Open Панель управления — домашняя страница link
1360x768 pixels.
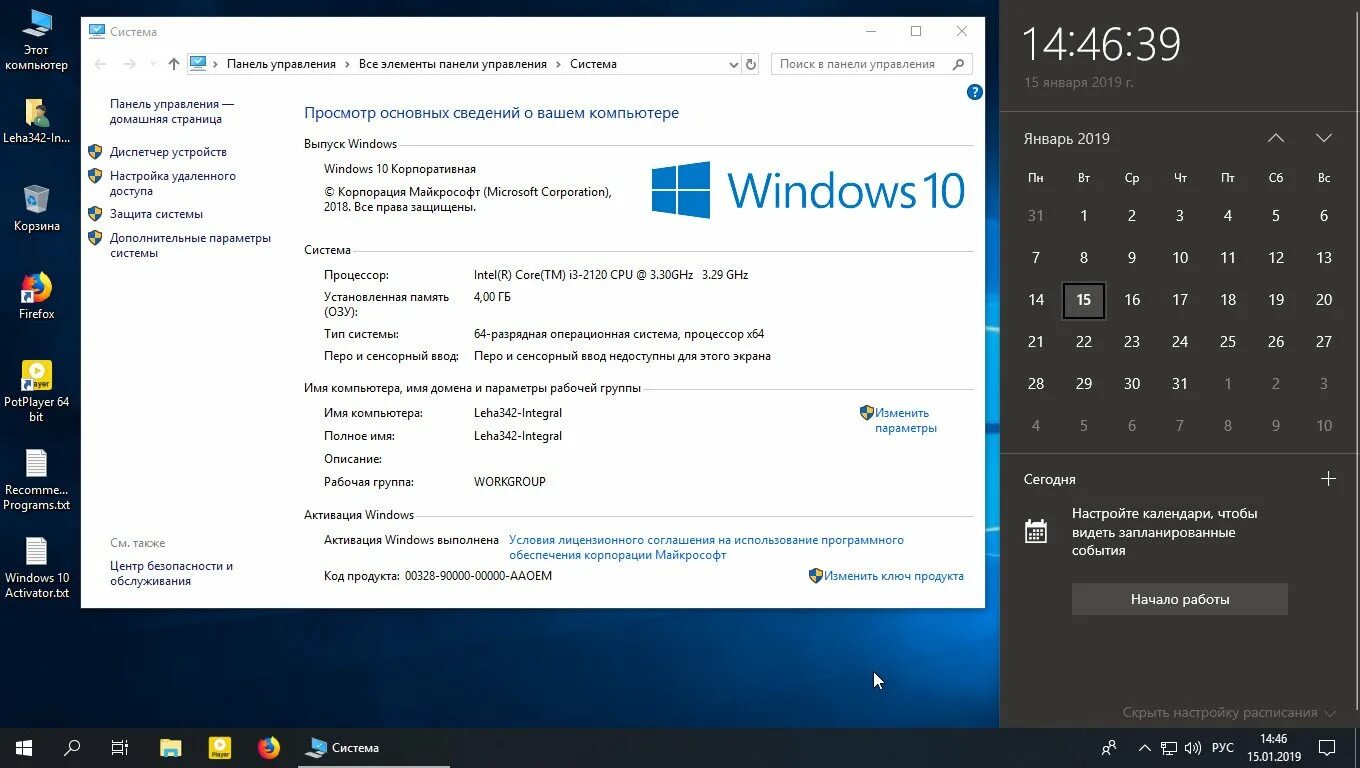click(x=172, y=111)
